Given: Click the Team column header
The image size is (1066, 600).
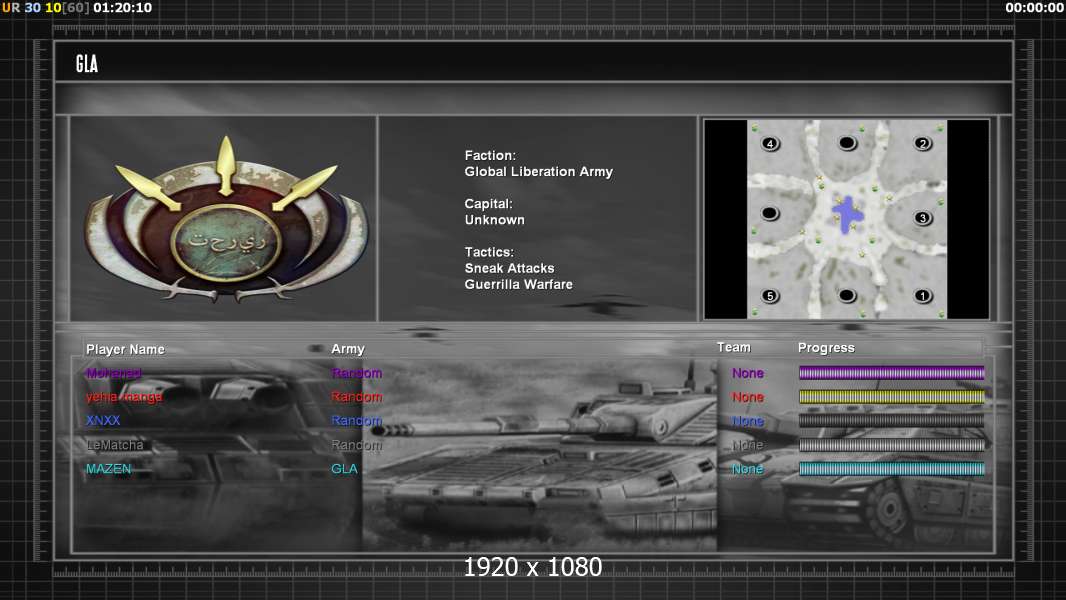Looking at the screenshot, I should coord(733,347).
